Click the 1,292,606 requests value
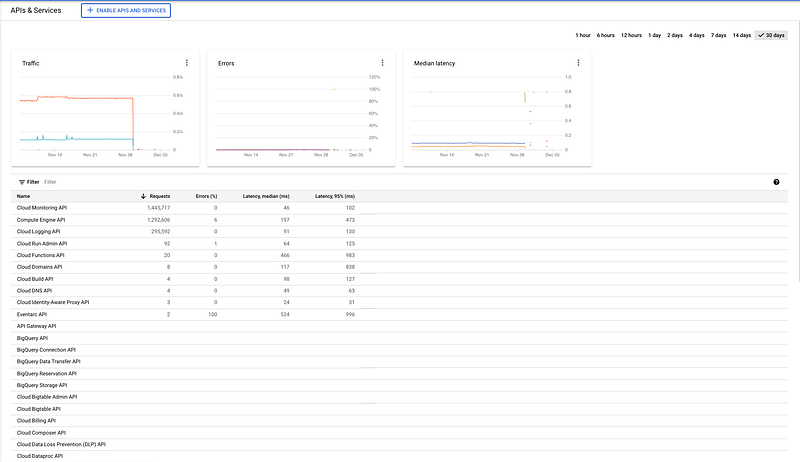The image size is (800, 462). [159, 220]
